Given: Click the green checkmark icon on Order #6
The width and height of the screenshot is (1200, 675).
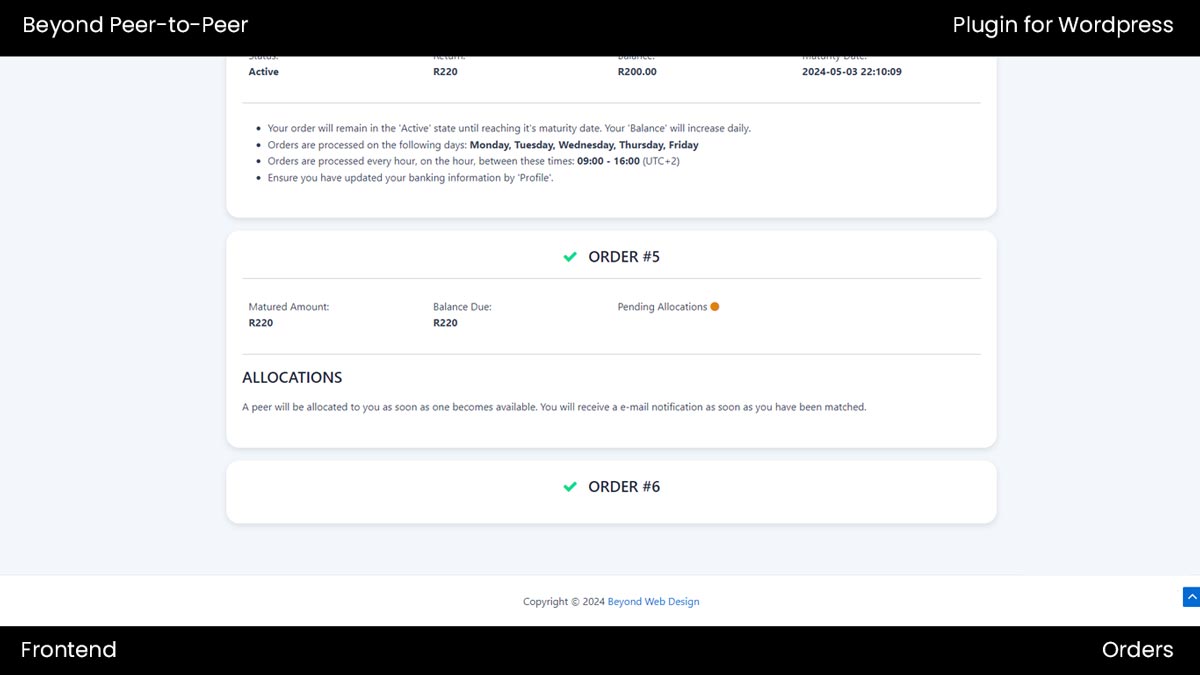Looking at the screenshot, I should coord(570,487).
